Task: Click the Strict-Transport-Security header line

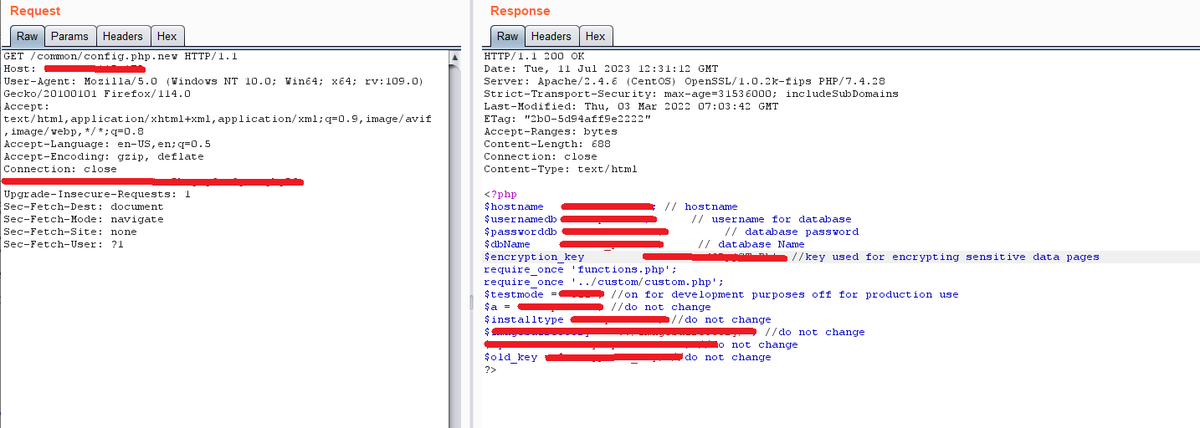Action: tap(690, 93)
